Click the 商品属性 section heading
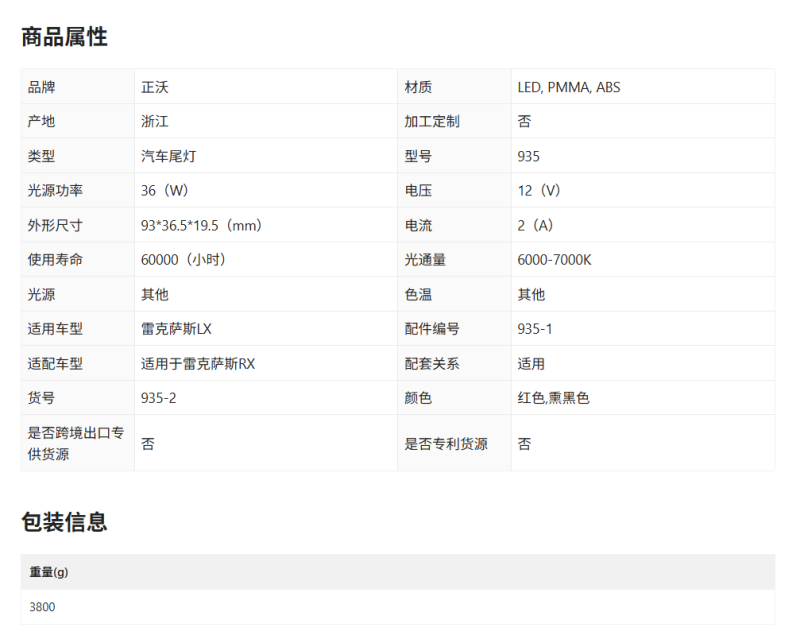Image resolution: width=800 pixels, height=643 pixels. click(64, 37)
